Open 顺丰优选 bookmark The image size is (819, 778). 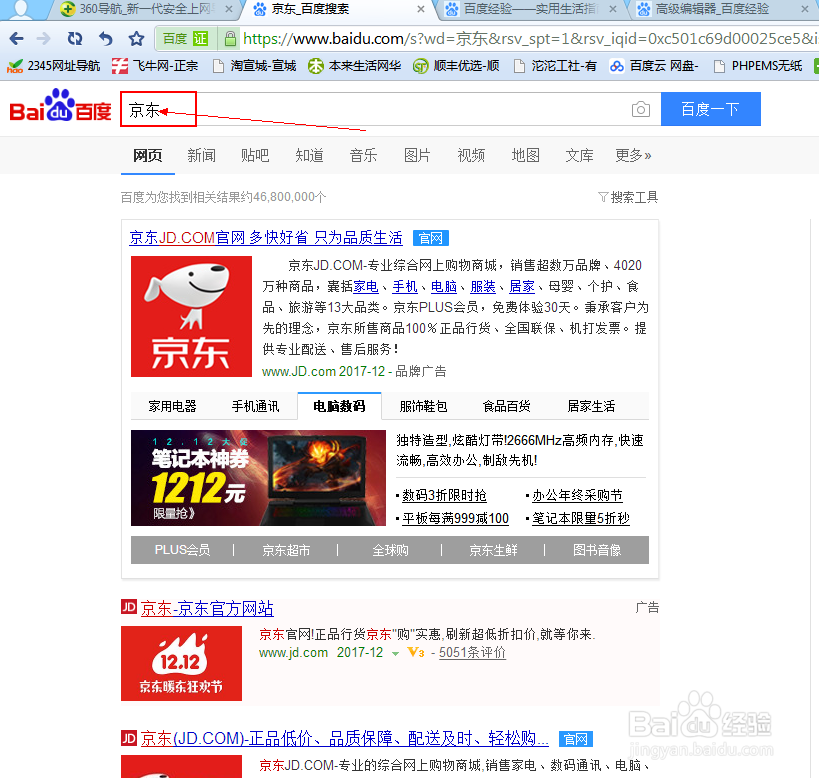(x=456, y=66)
